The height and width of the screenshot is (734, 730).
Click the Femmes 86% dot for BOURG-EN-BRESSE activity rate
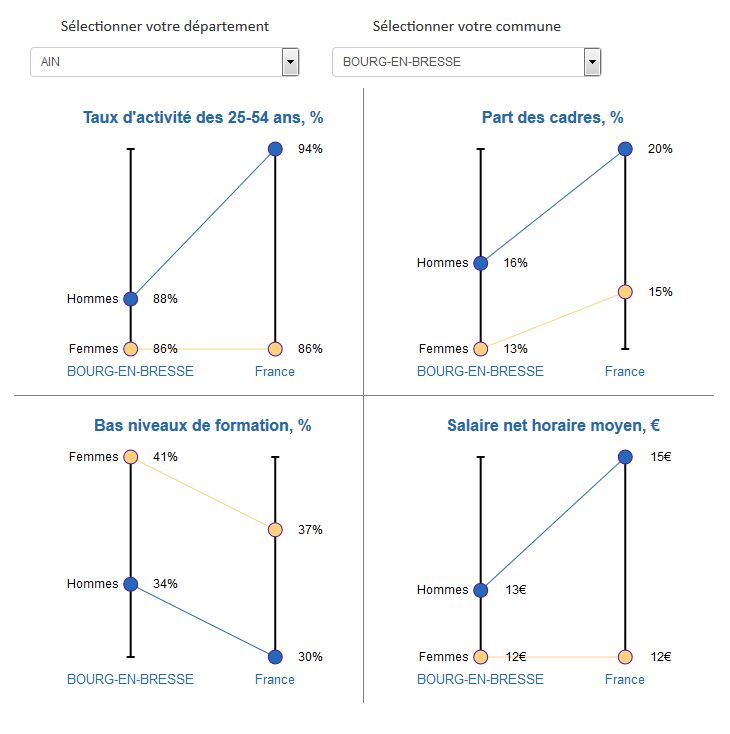tap(130, 349)
